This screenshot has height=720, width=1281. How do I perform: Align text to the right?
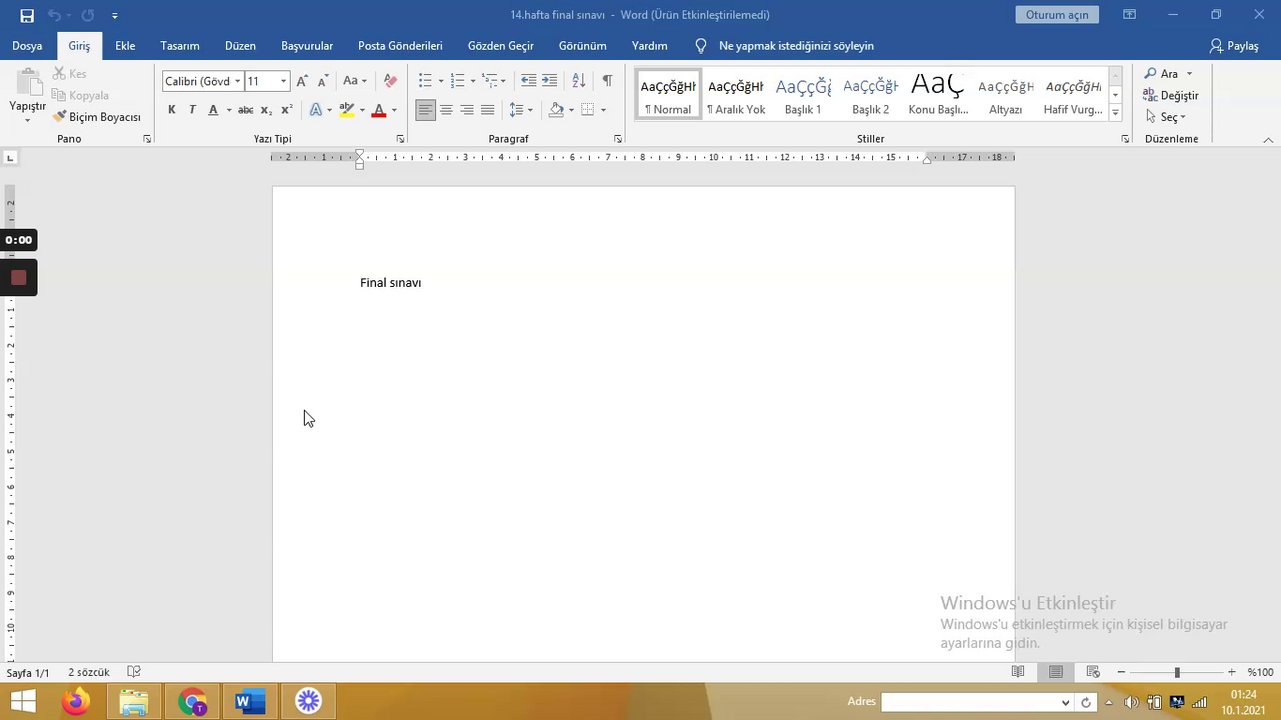tap(467, 110)
